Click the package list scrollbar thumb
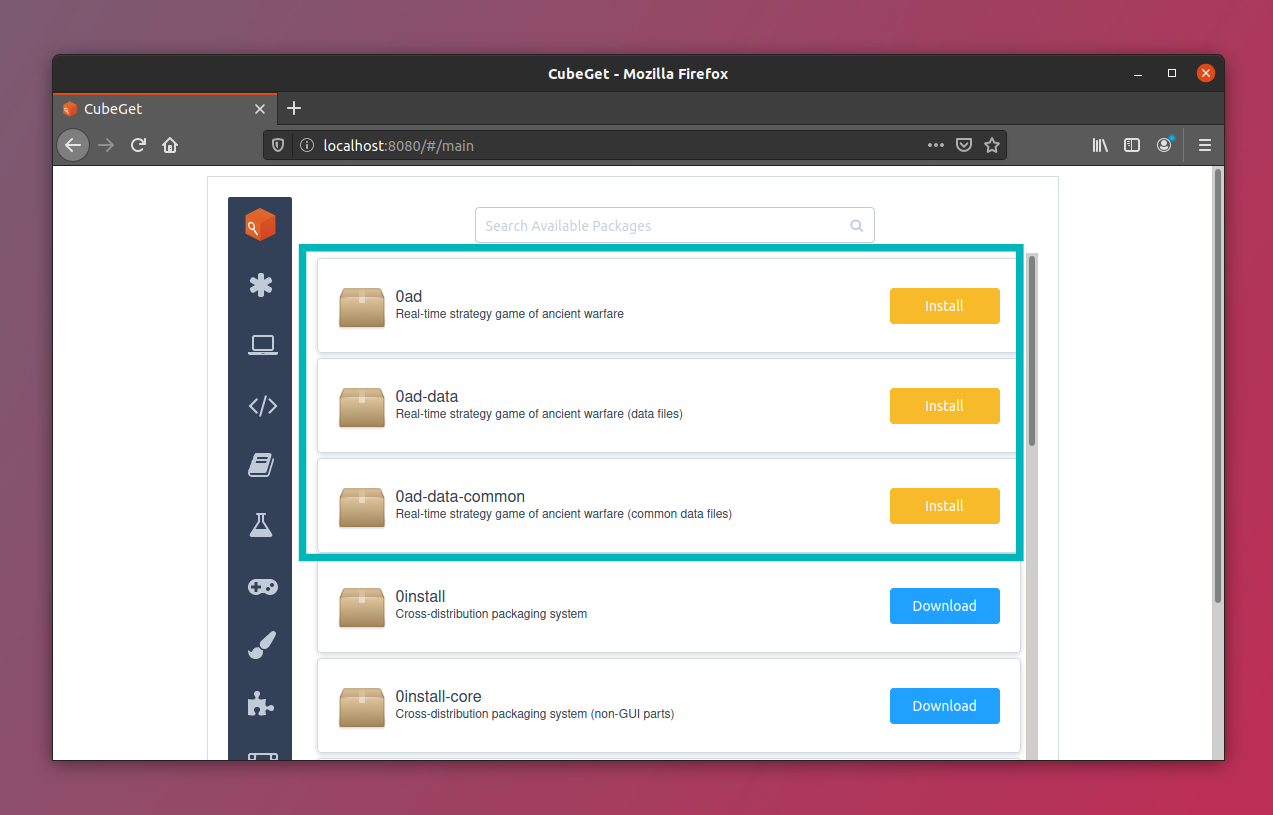The width and height of the screenshot is (1273, 815). 1032,350
